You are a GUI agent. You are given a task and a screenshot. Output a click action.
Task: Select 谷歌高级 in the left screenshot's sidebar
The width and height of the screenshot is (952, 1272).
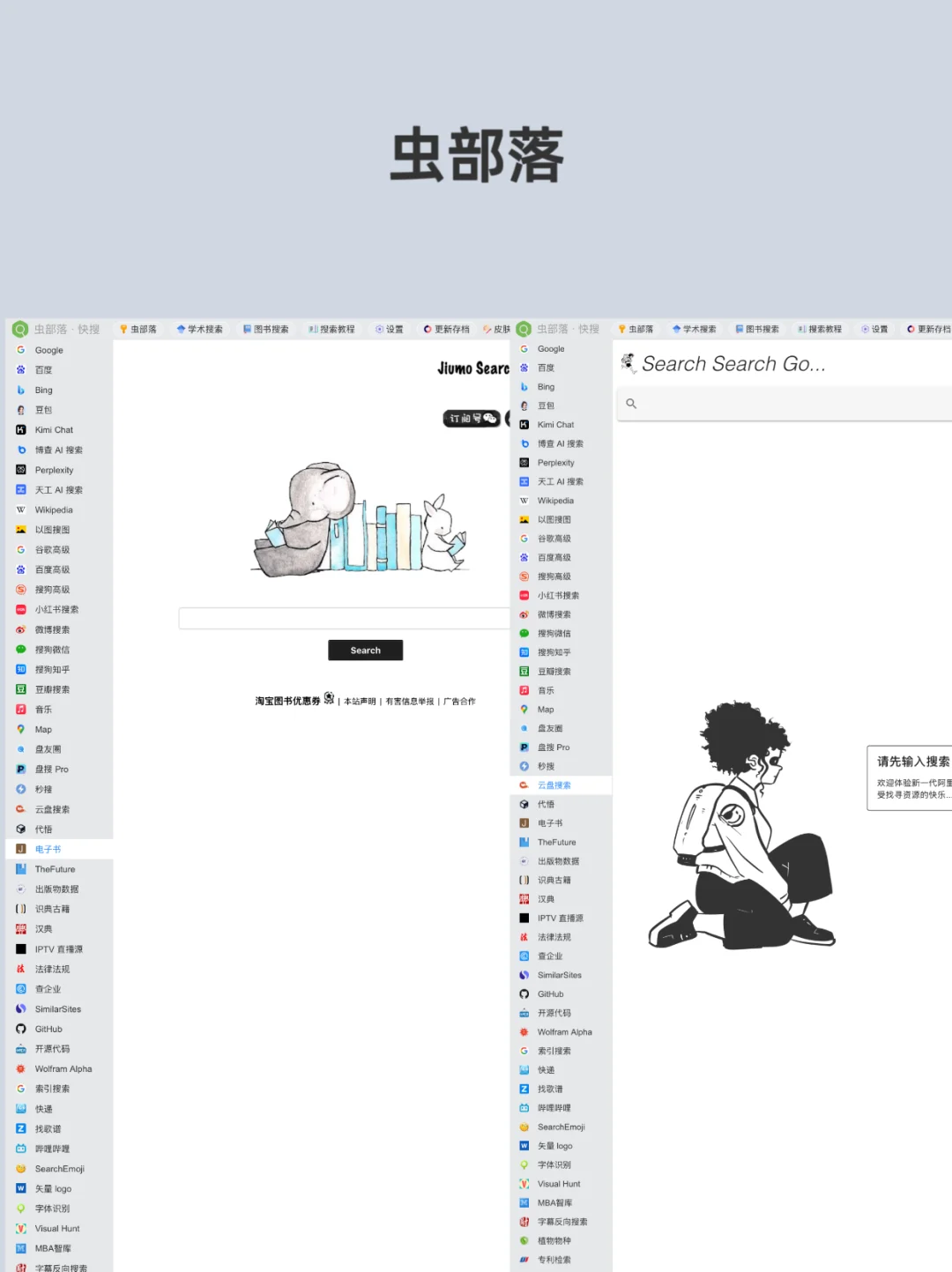point(59,549)
